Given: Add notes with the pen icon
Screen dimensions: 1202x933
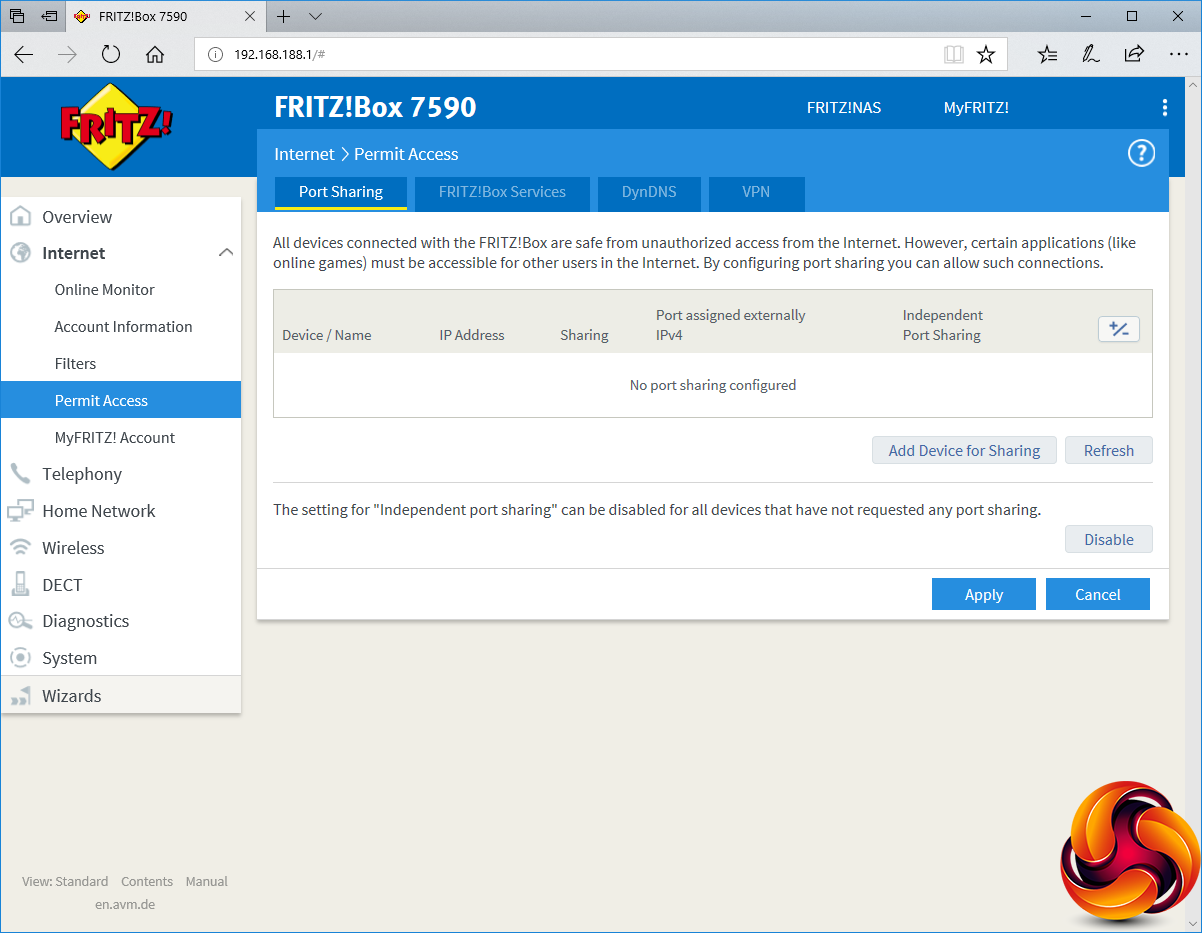Looking at the screenshot, I should click(x=1091, y=55).
